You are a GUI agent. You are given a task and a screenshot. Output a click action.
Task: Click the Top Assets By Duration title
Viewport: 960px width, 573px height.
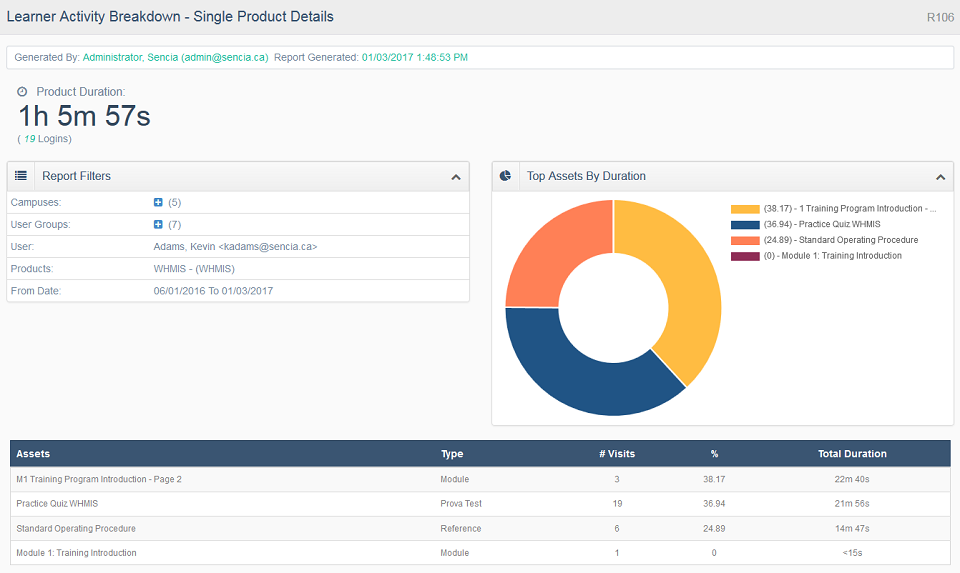587,176
